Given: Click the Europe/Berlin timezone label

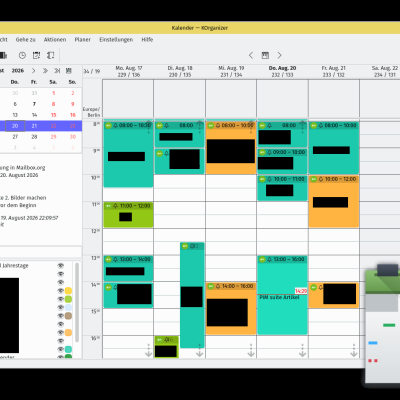Looking at the screenshot, I should [x=91, y=112].
